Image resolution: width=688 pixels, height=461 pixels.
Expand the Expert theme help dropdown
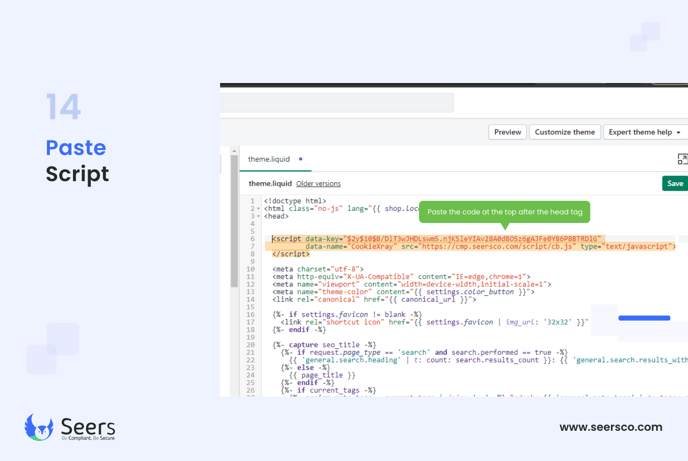click(645, 132)
